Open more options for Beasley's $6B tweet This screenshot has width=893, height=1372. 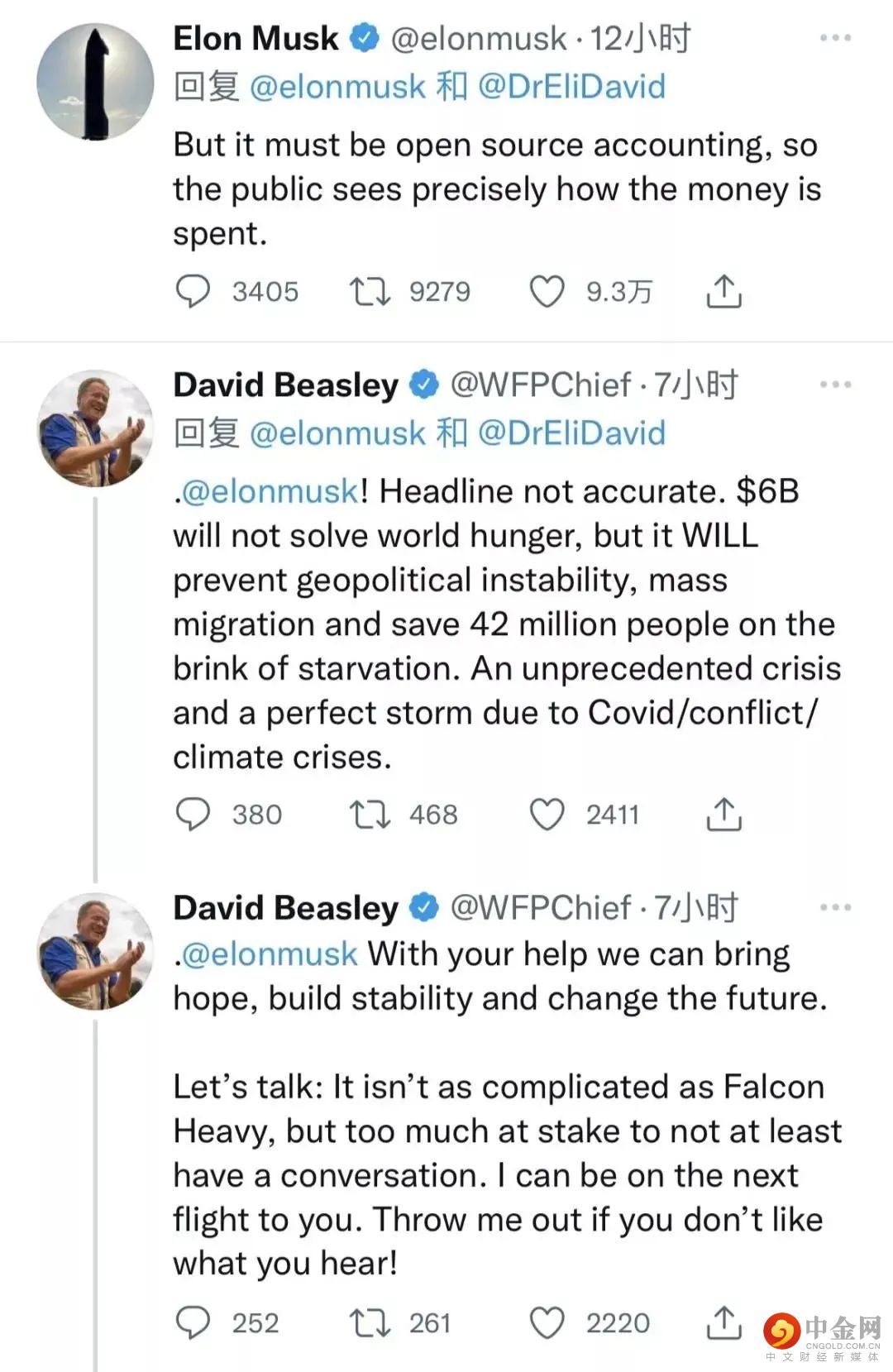tap(835, 385)
